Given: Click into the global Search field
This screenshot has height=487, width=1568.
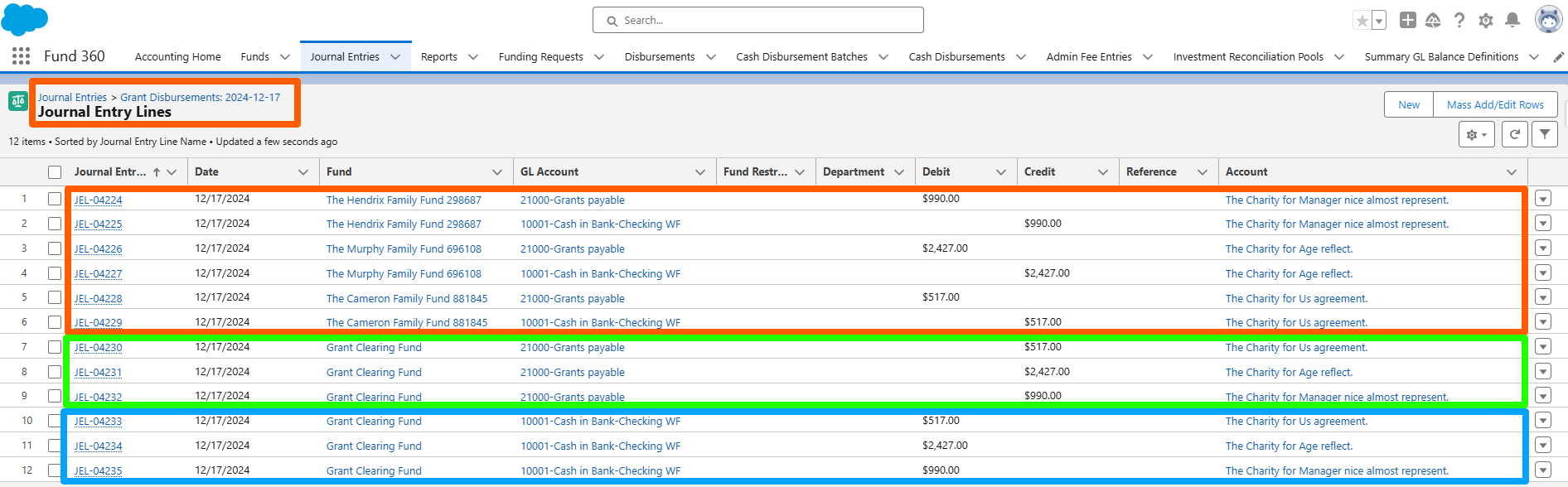Looking at the screenshot, I should [757, 20].
